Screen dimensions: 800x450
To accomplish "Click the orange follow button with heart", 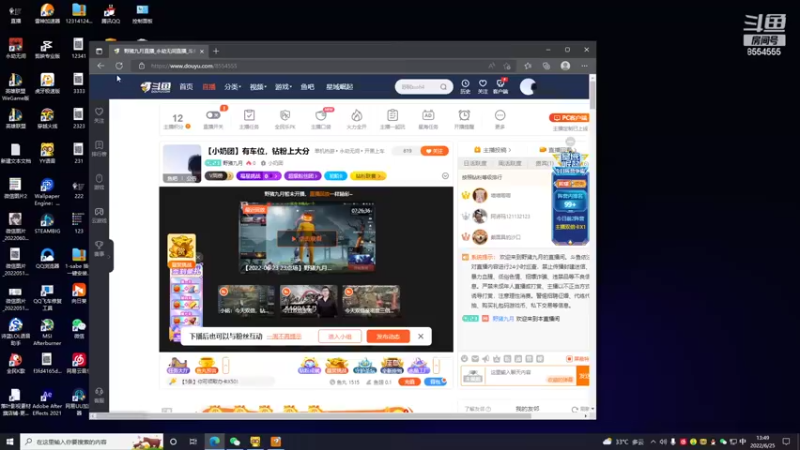I will [434, 151].
